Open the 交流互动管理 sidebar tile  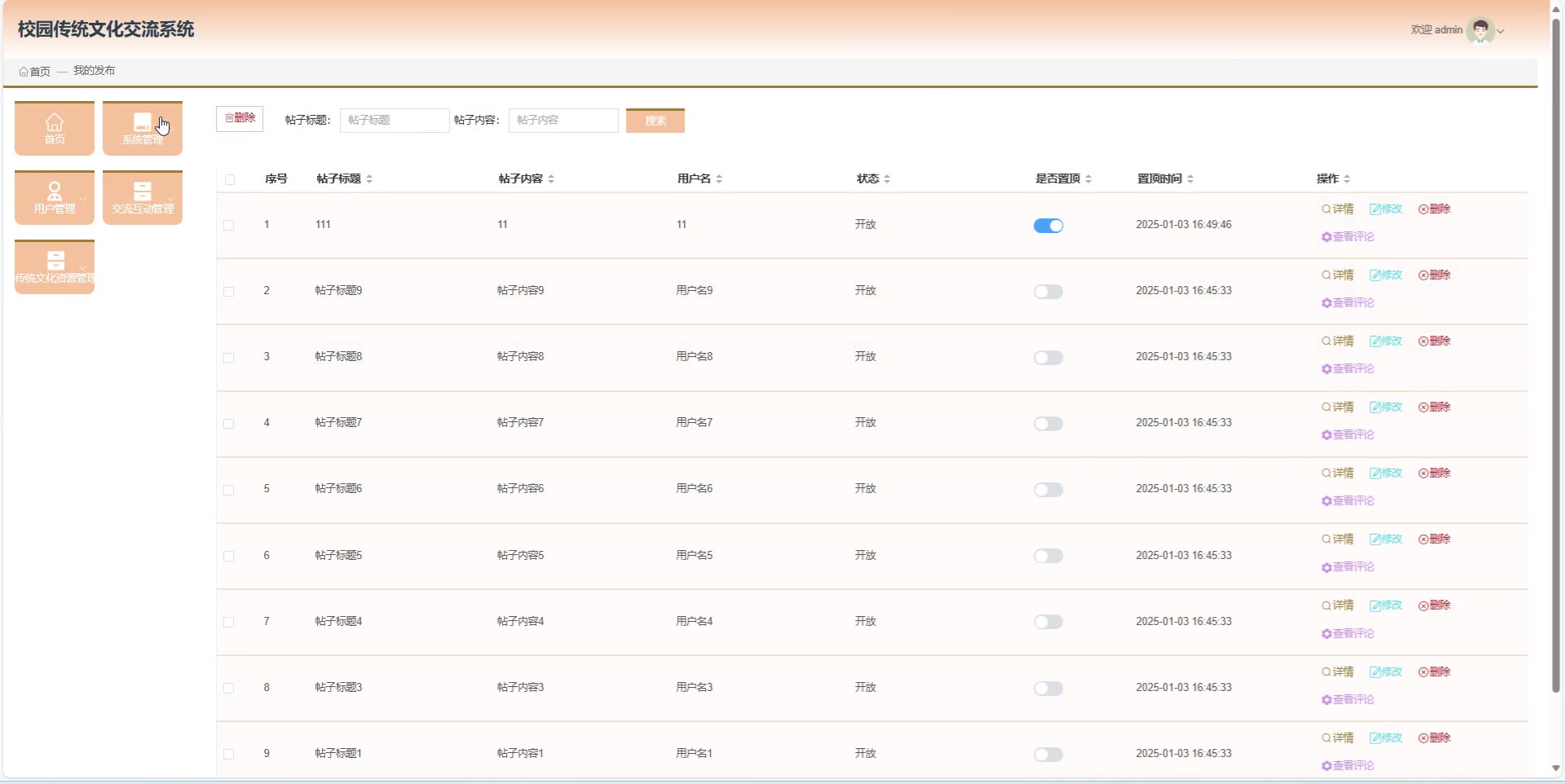click(x=142, y=197)
